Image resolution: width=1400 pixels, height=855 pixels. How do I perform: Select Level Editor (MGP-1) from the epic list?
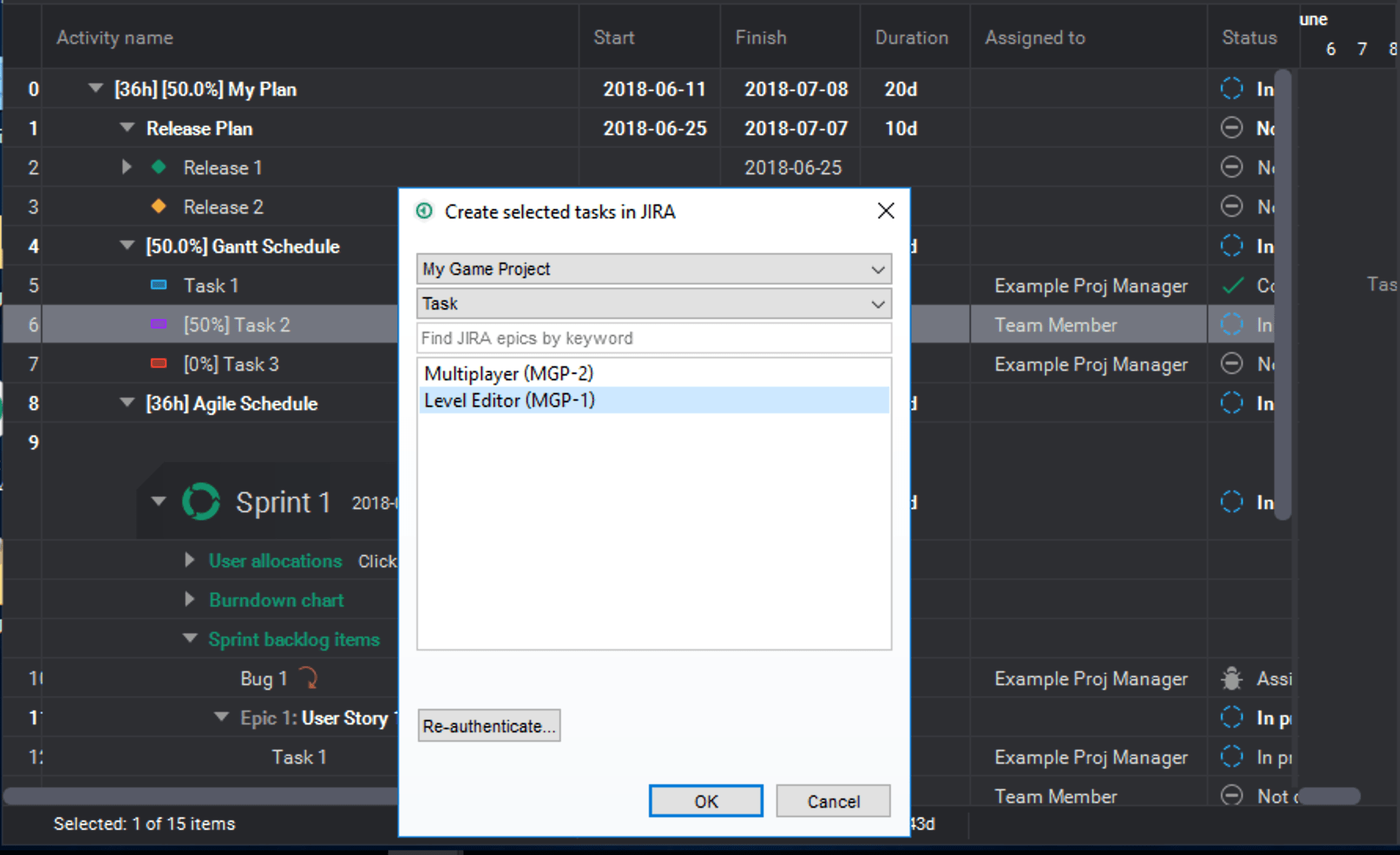[x=508, y=400]
